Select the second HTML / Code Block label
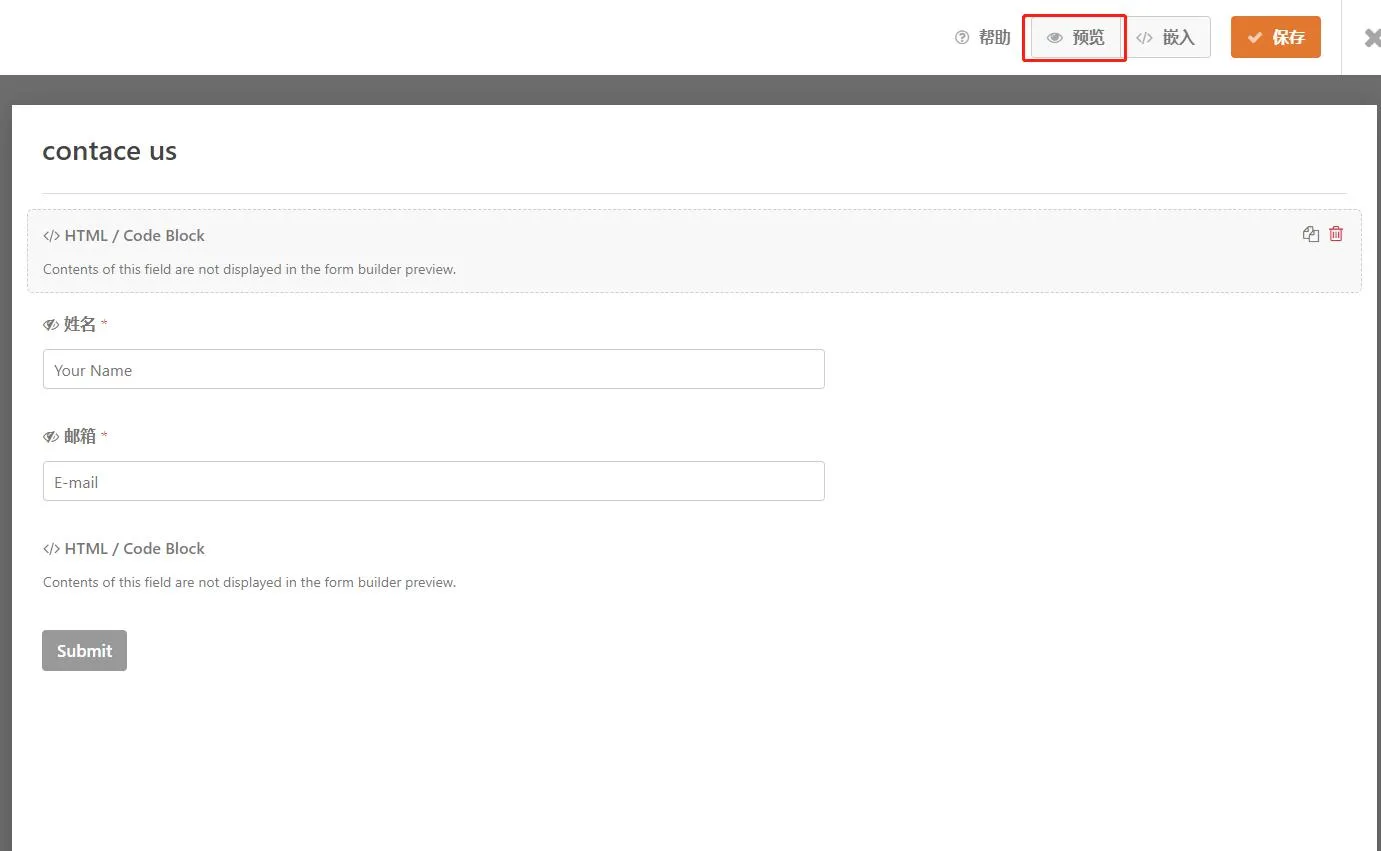1381x851 pixels. [x=134, y=549]
